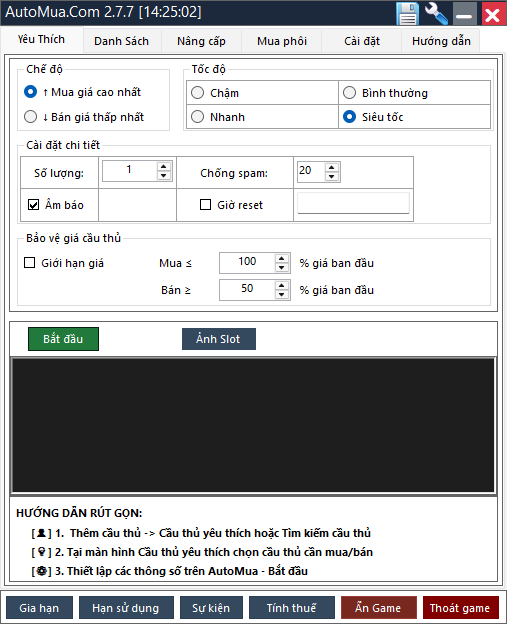Raise the Mua ≤ percentage
This screenshot has height=624, width=507.
click(282, 258)
